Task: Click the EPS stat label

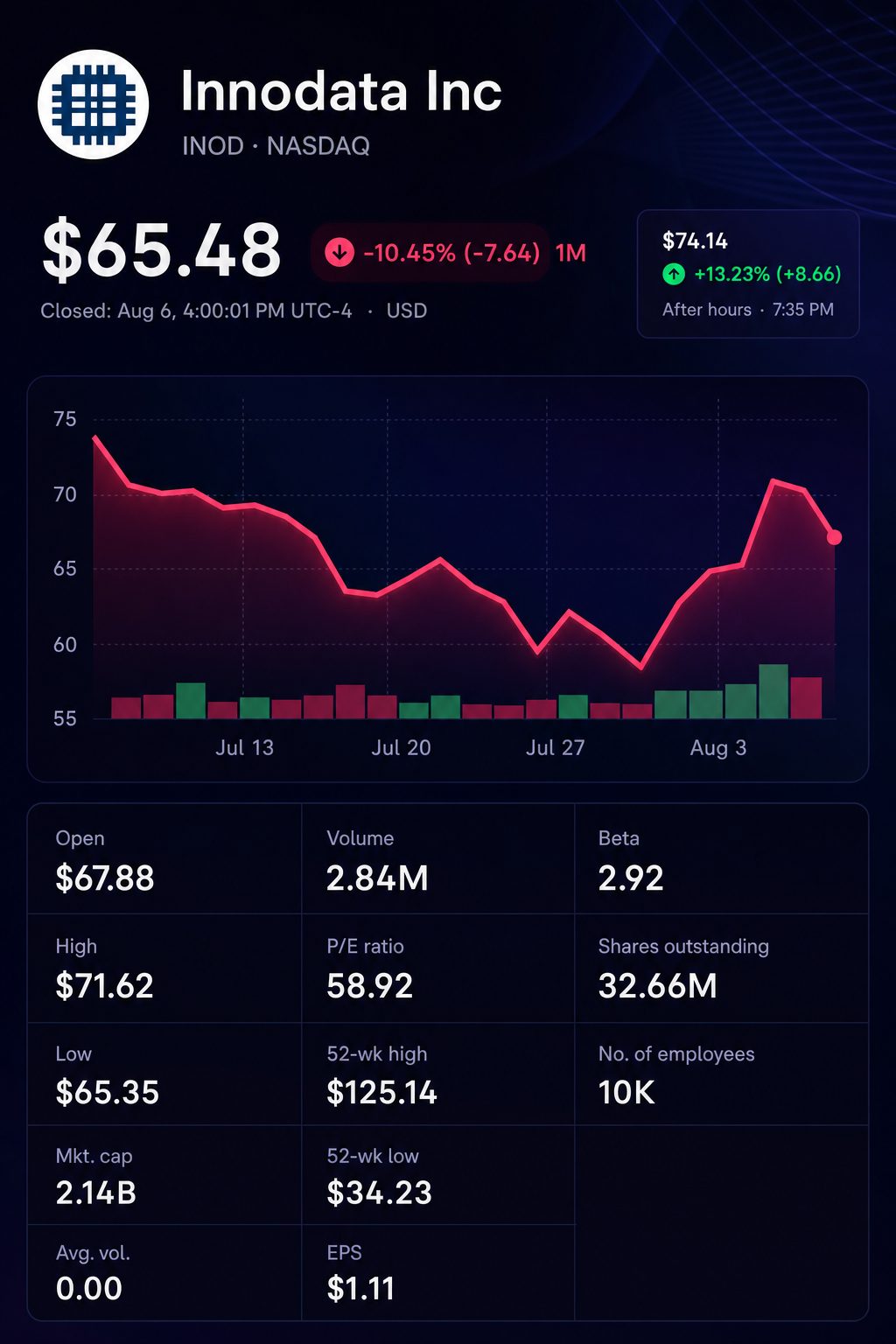Action: click(344, 1253)
